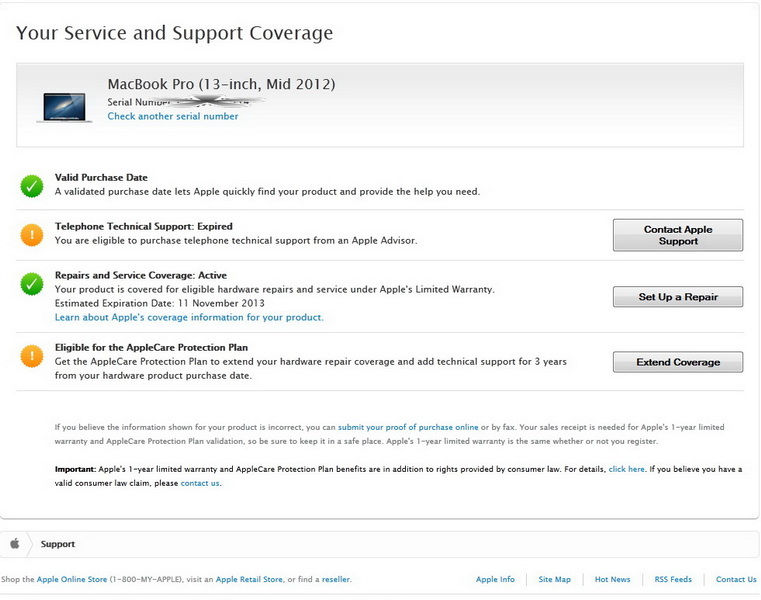Open Learn about Apple's coverage information link
Screen dimensions: 761x600
(x=189, y=317)
